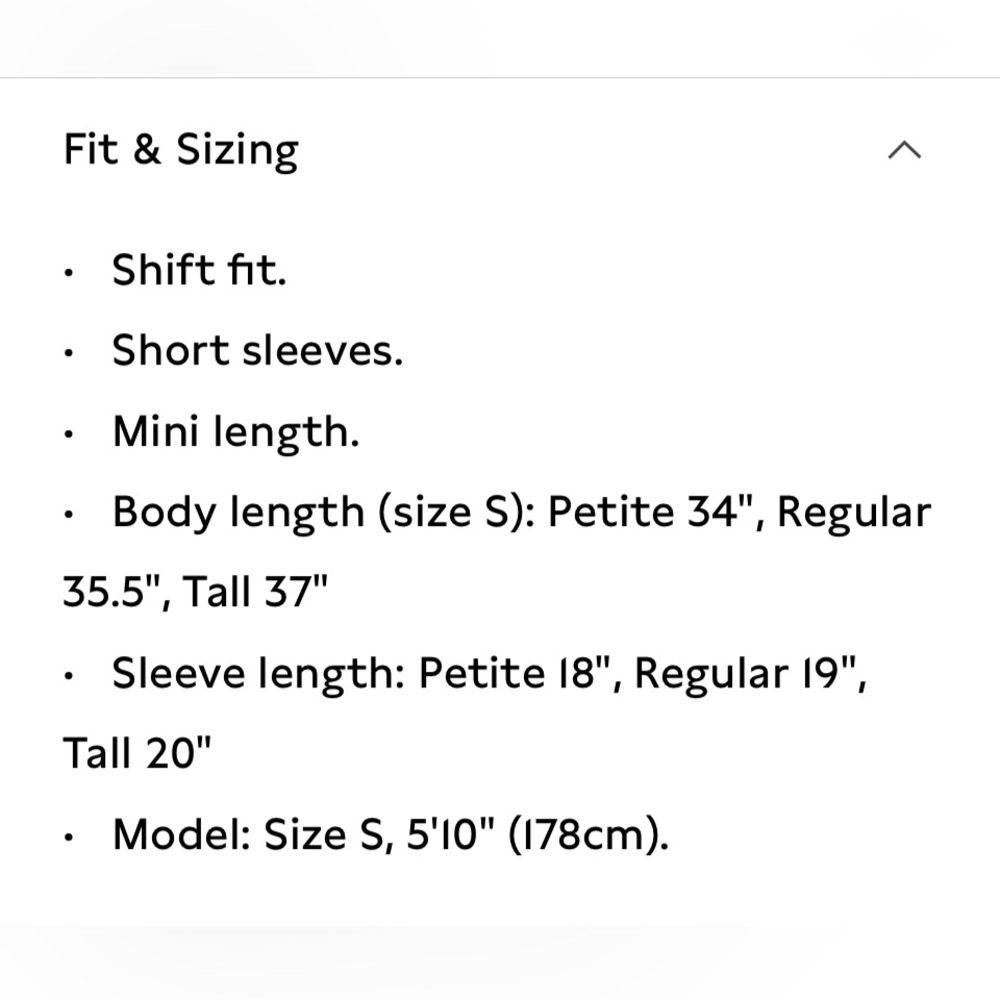Collapse the Fit & Sizing section chevron
This screenshot has width=1000, height=1000.
click(x=904, y=151)
